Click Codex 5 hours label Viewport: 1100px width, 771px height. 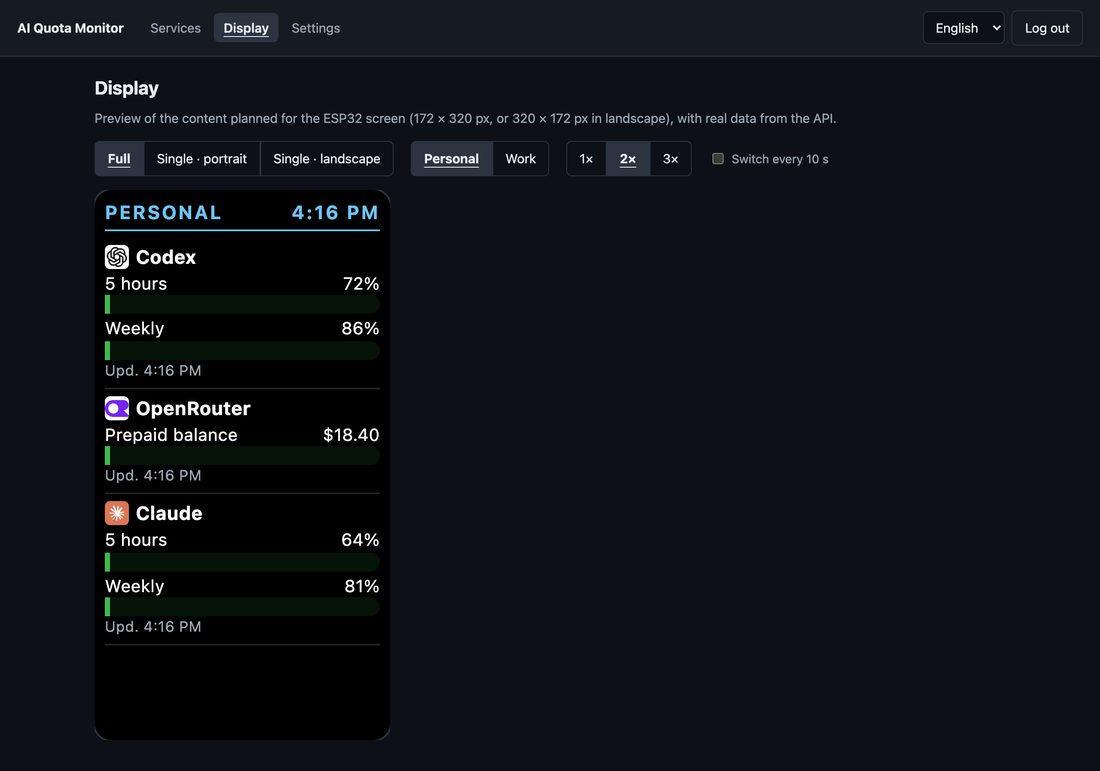pyautogui.click(x=136, y=283)
